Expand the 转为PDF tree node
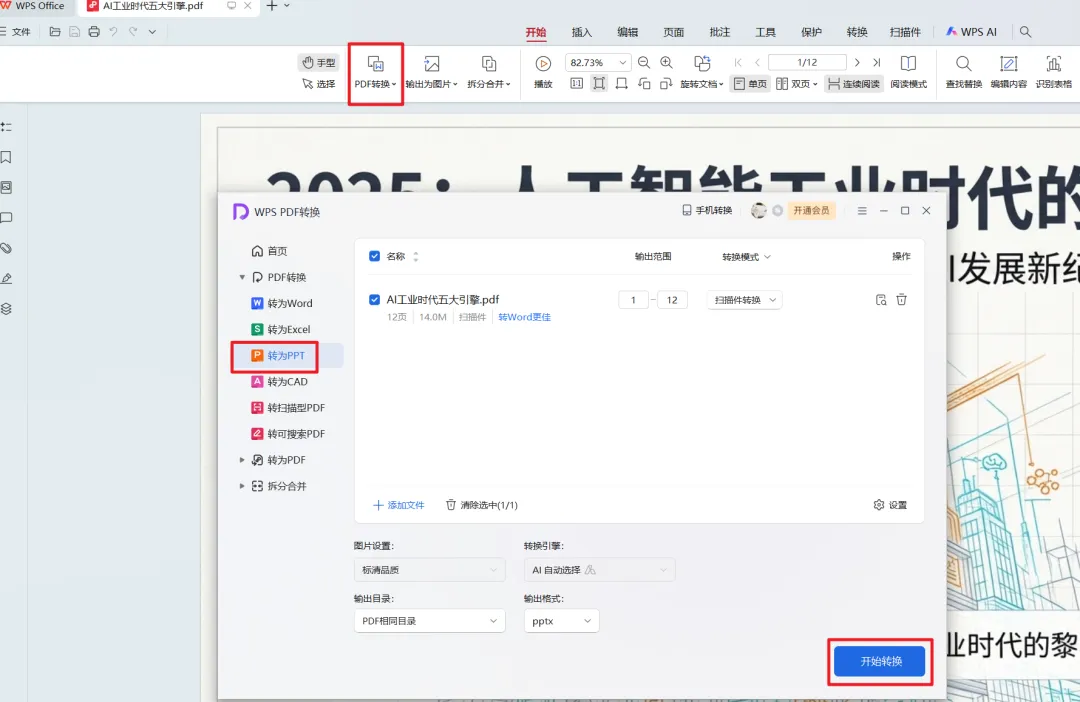1080x702 pixels. tap(242, 460)
